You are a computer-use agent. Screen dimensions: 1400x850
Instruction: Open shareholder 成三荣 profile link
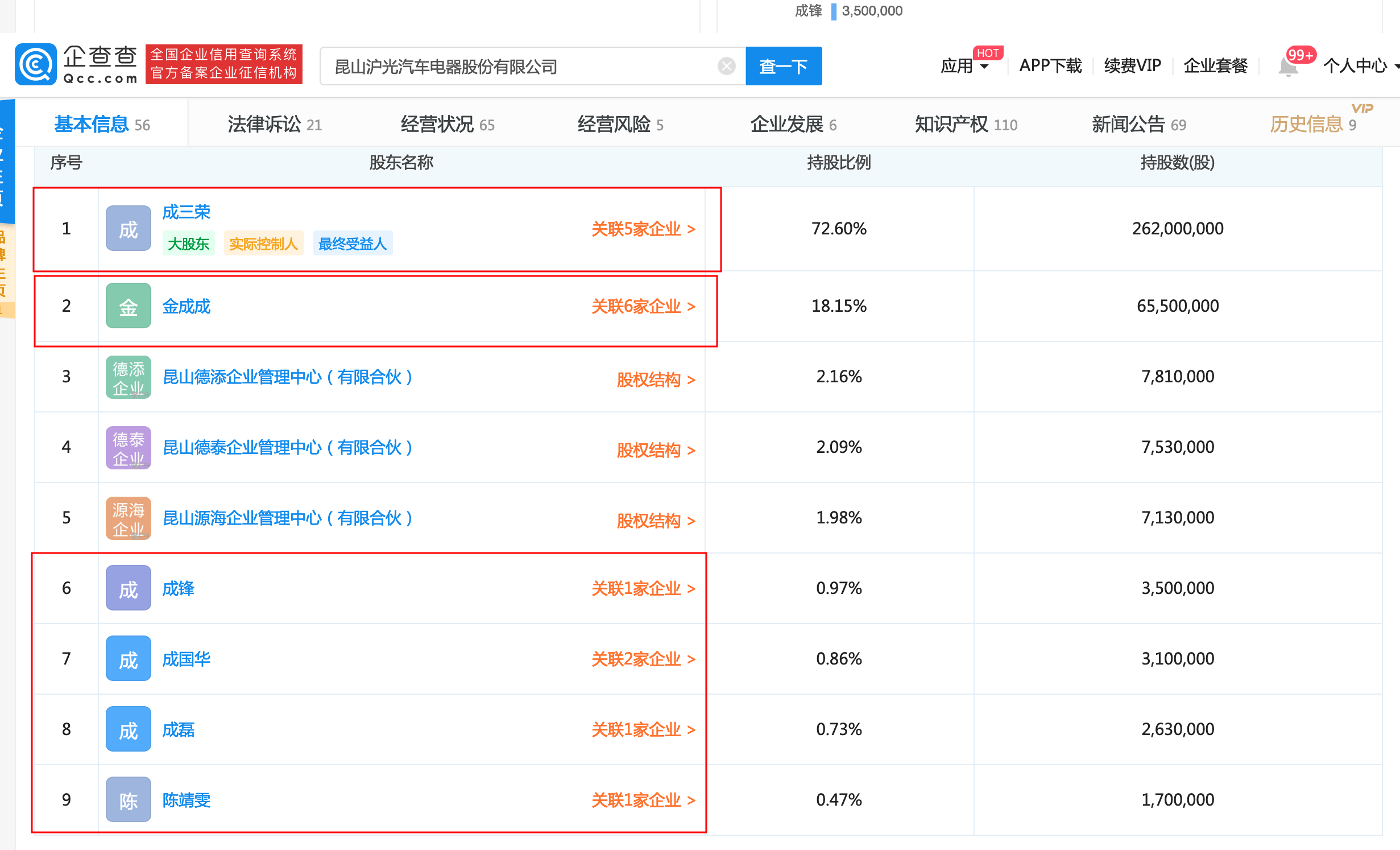[x=187, y=212]
